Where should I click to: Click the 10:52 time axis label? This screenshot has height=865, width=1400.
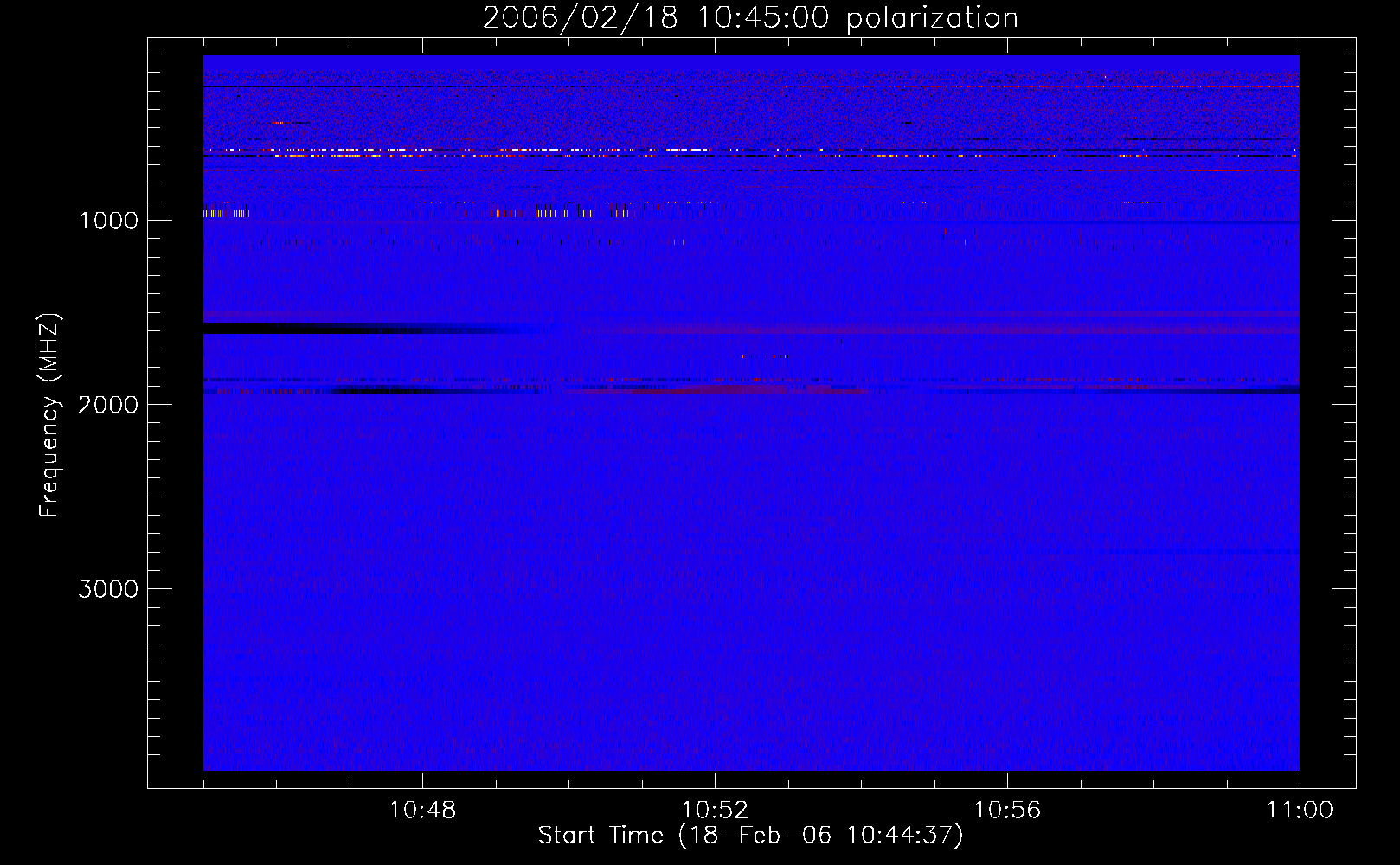tap(715, 811)
